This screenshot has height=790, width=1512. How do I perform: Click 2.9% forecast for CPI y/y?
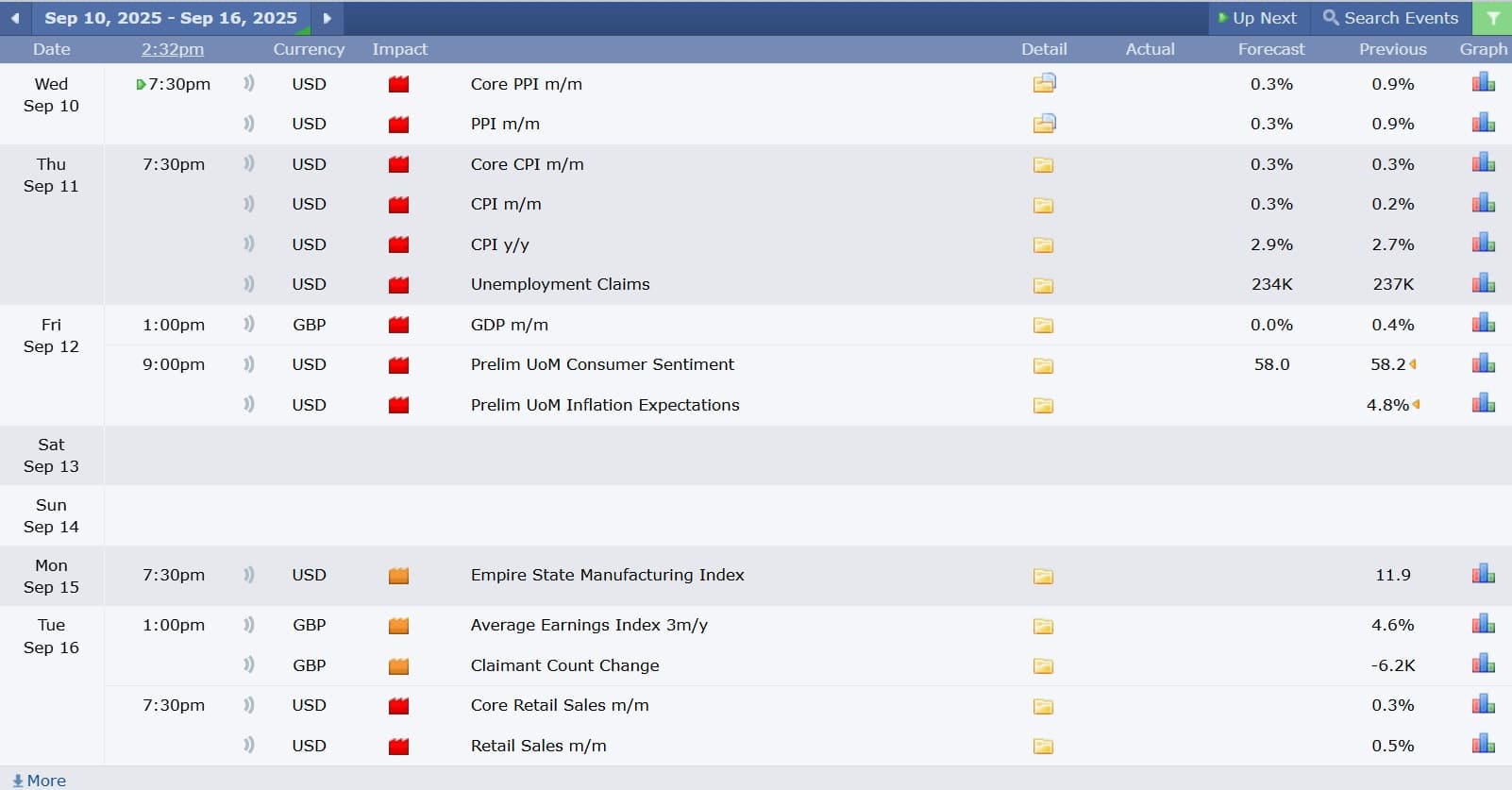click(1272, 244)
